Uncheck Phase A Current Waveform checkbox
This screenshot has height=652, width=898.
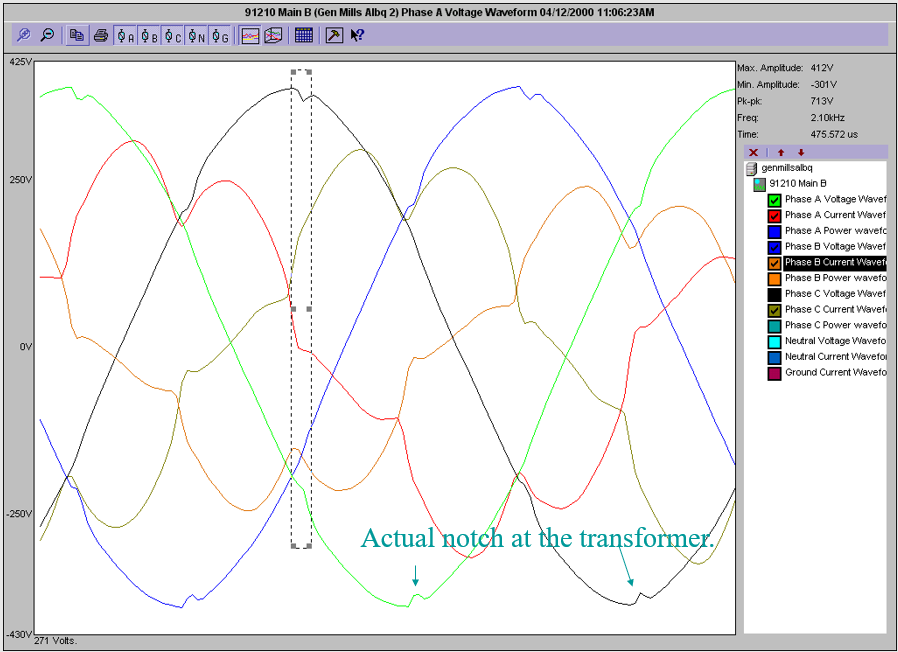pos(774,216)
